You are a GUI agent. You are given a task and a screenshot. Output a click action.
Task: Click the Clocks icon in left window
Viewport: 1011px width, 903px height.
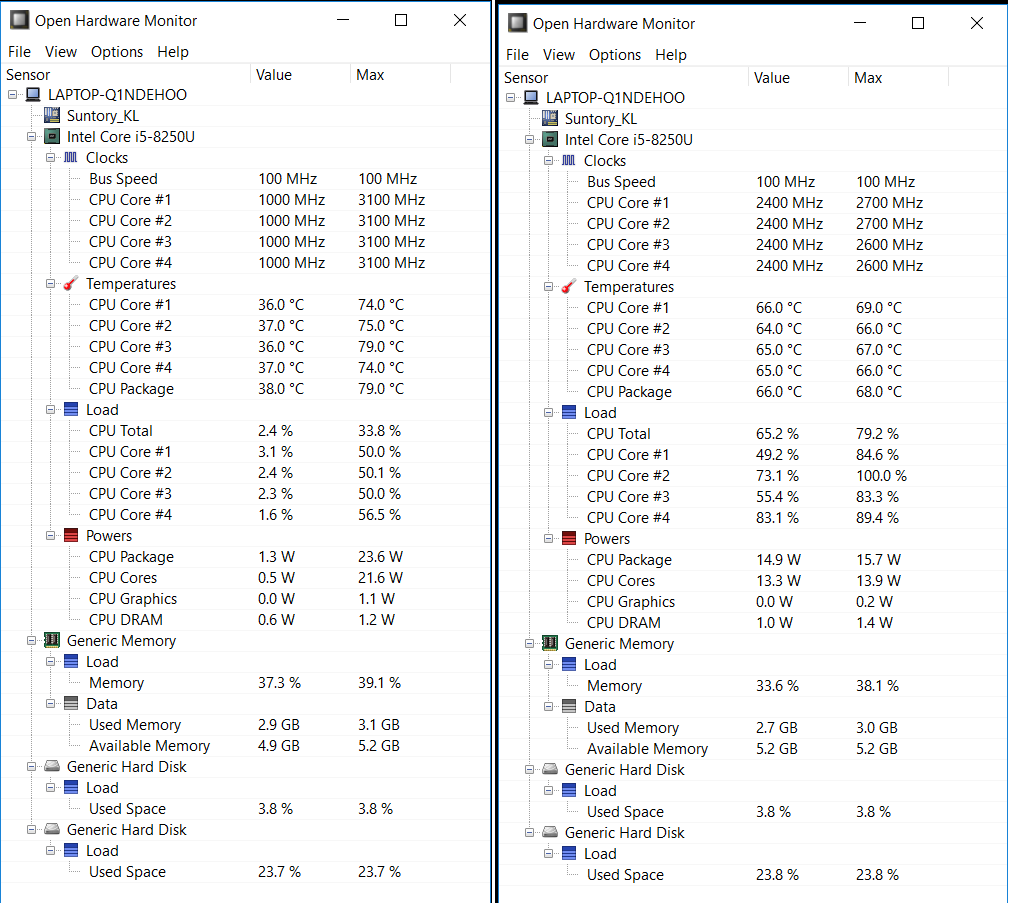[70, 158]
